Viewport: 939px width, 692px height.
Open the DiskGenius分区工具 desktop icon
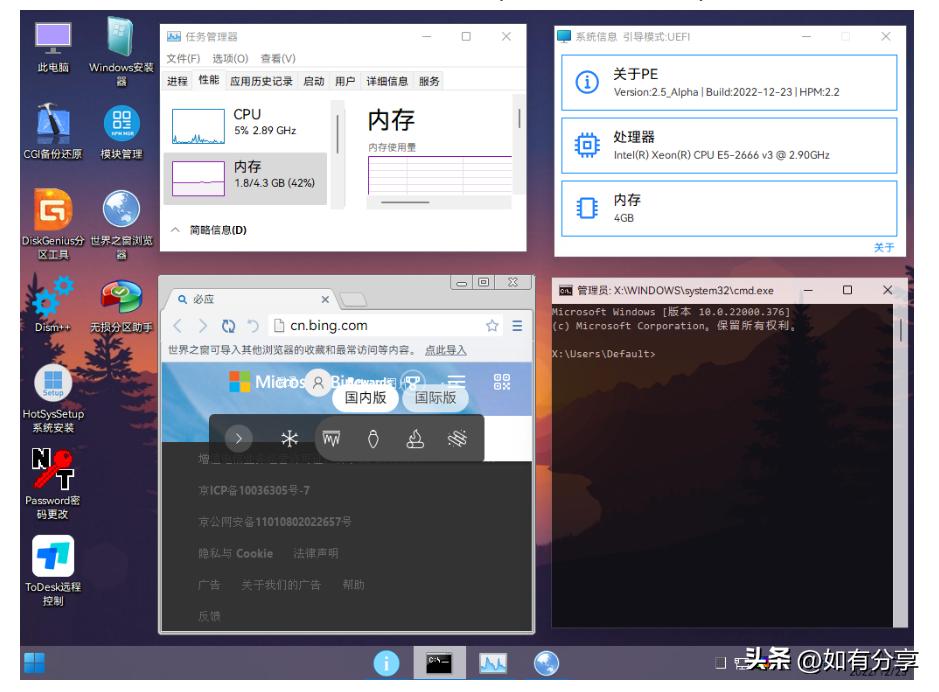[53, 224]
